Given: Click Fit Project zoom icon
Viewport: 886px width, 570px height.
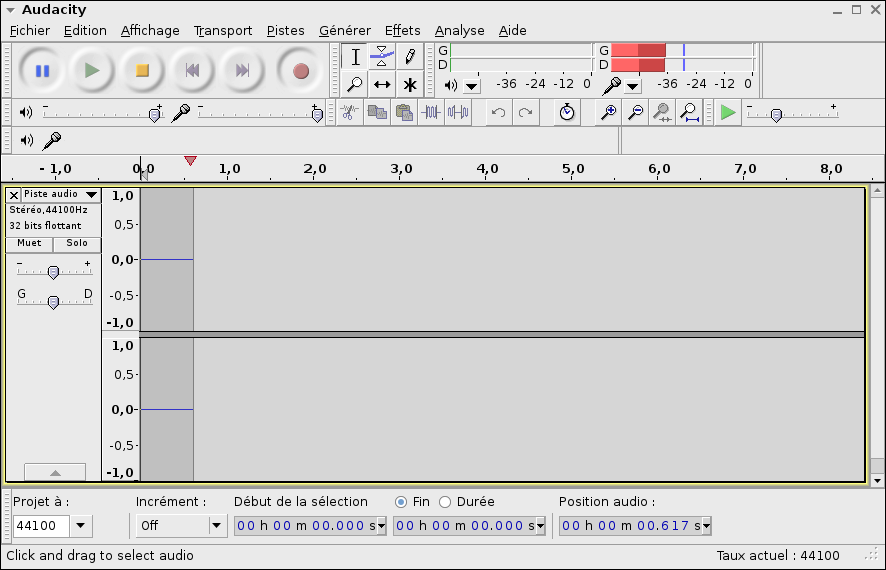Looking at the screenshot, I should (689, 112).
